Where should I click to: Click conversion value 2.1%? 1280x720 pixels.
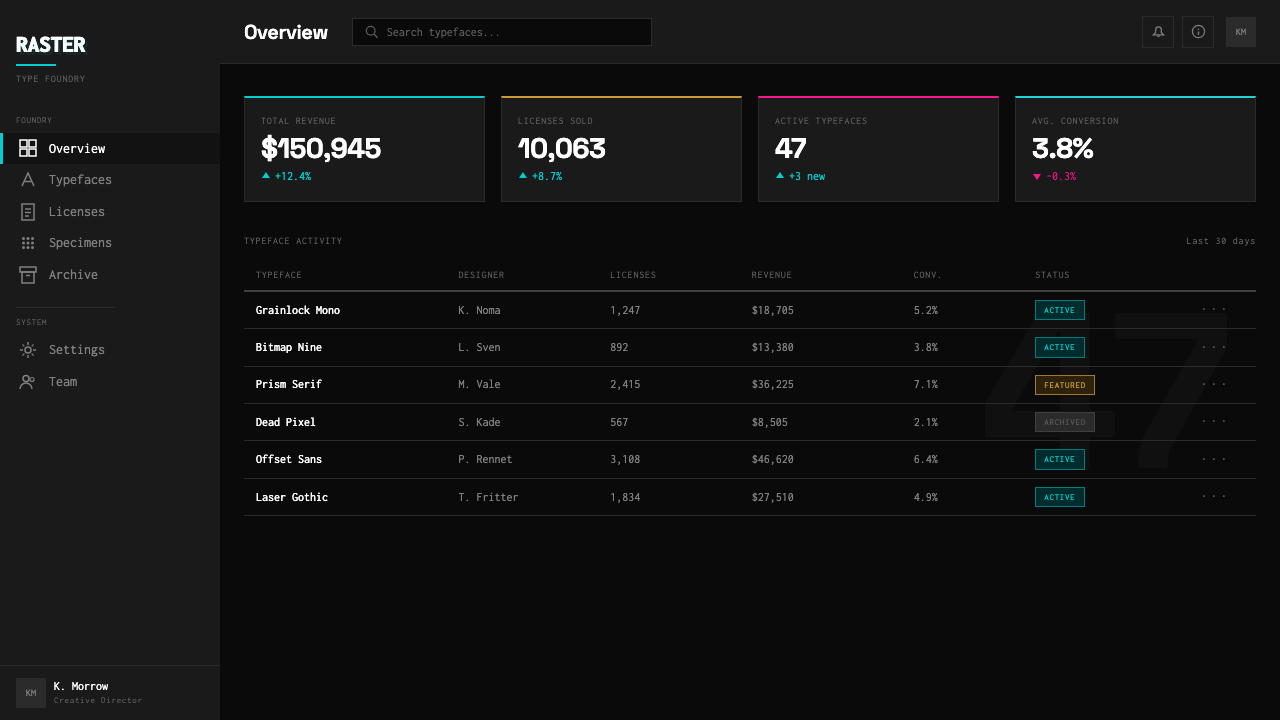(x=926, y=422)
